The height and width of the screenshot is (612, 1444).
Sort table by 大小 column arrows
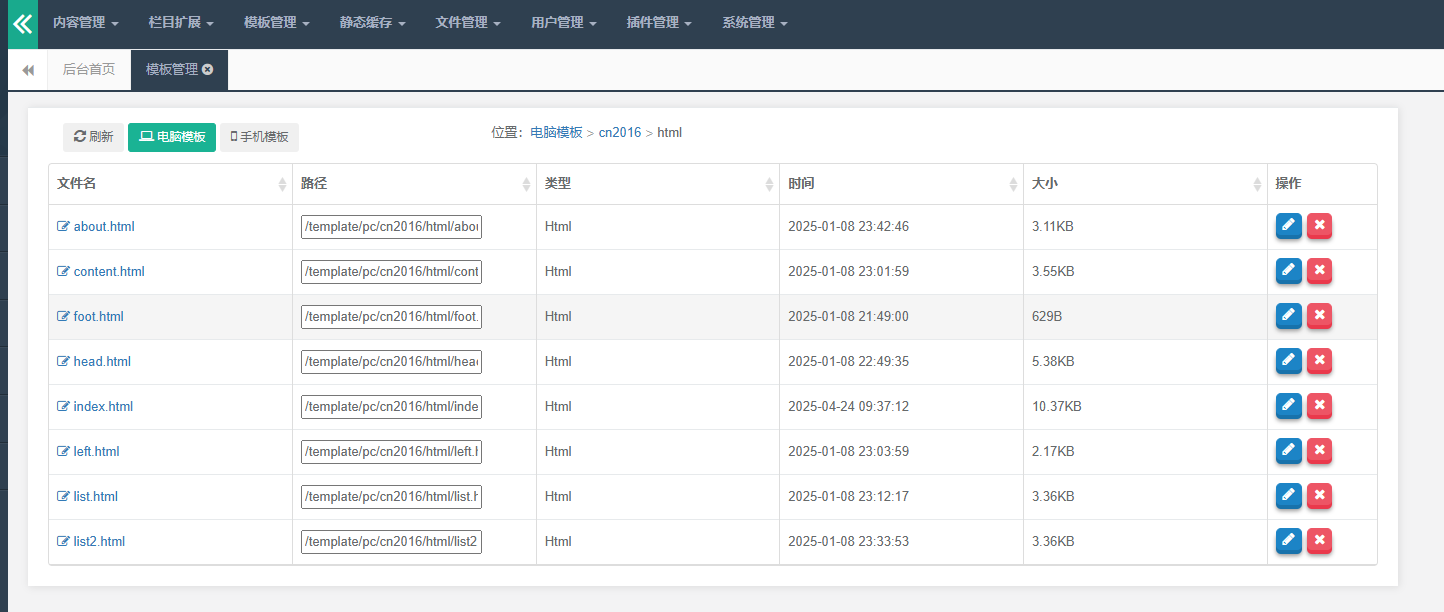pyautogui.click(x=1257, y=184)
